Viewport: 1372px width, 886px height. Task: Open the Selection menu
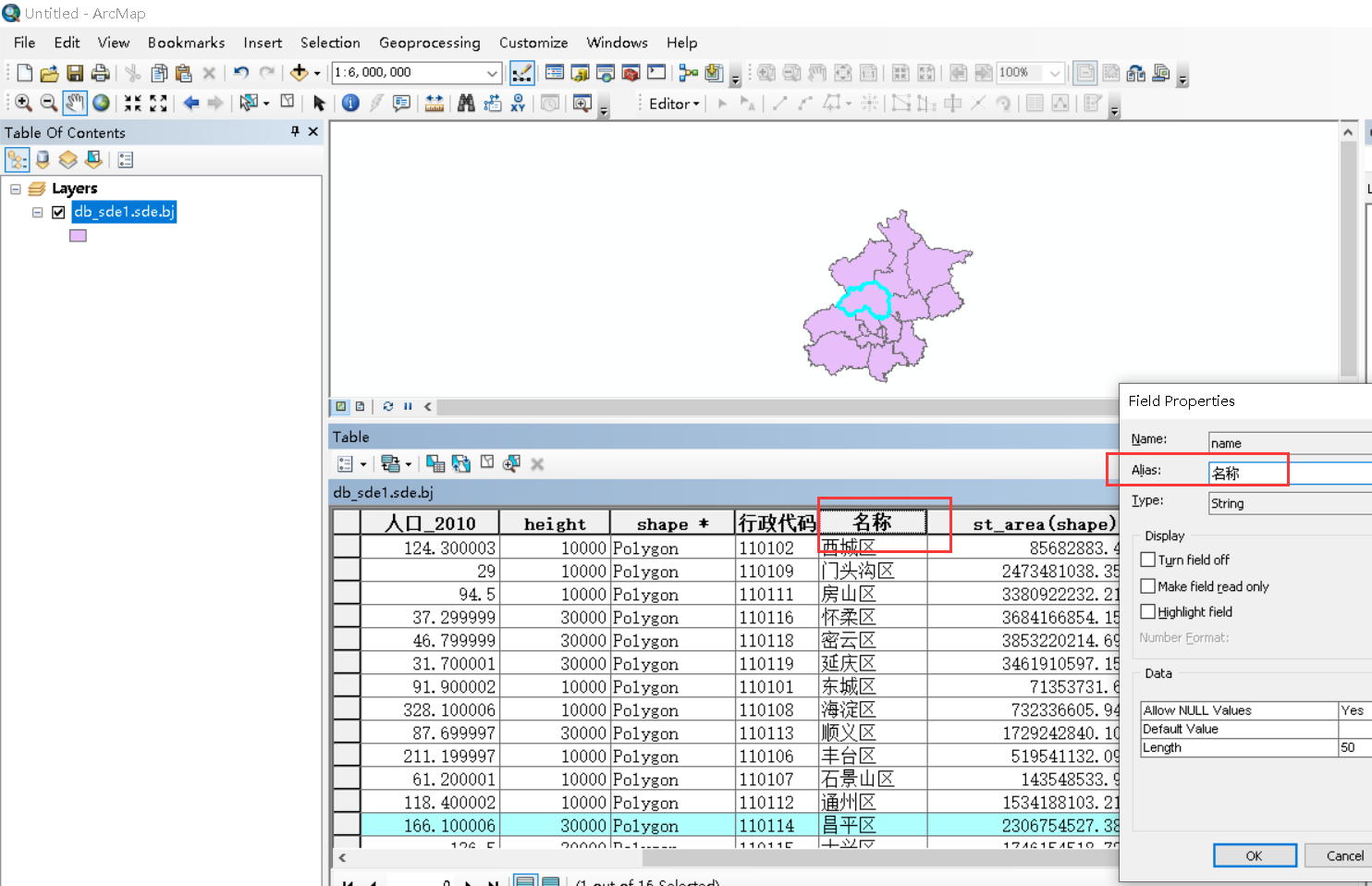(330, 43)
